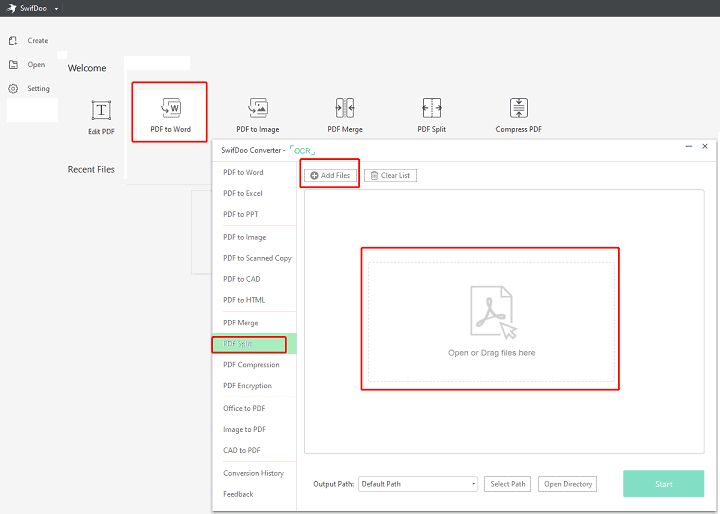Choose PDF to Scanned Copy
This screenshot has width=720, height=514.
[257, 258]
